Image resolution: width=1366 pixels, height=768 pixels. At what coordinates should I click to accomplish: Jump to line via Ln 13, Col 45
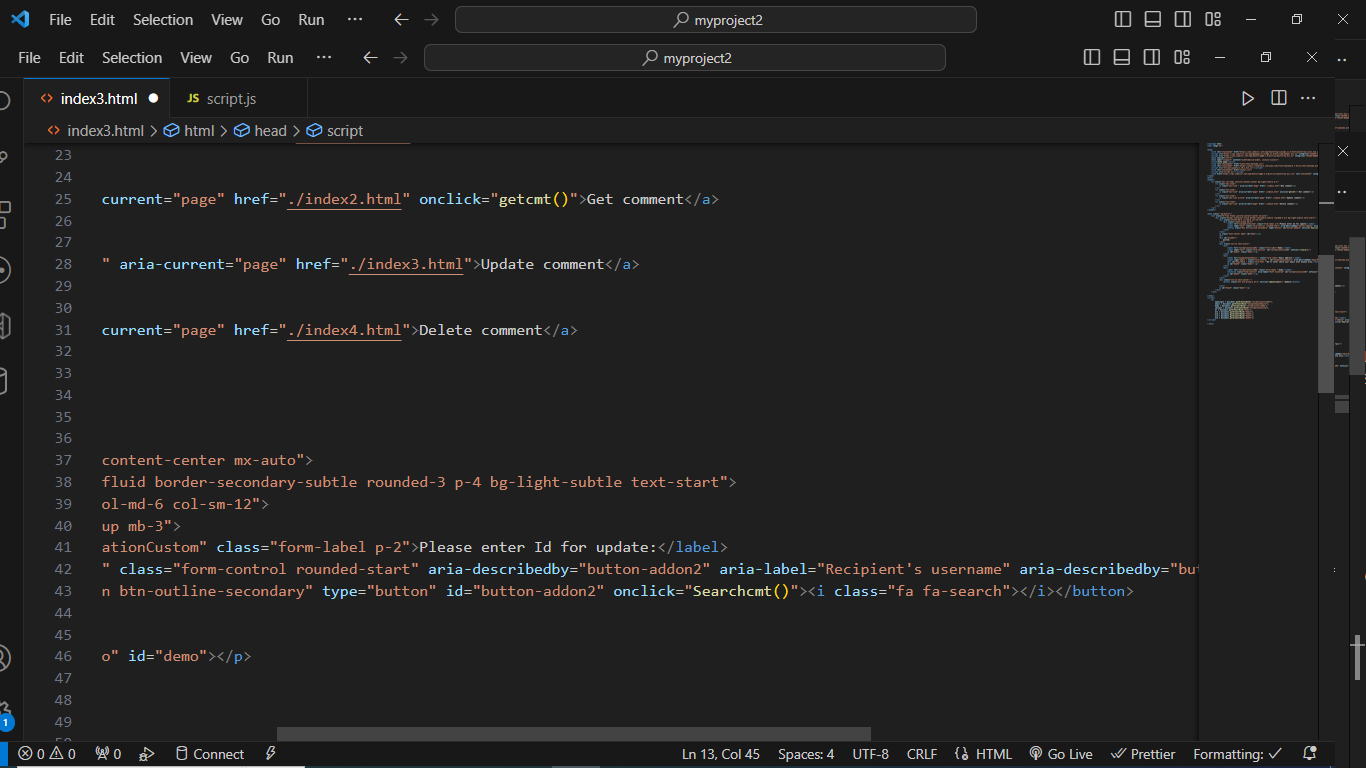[x=721, y=754]
